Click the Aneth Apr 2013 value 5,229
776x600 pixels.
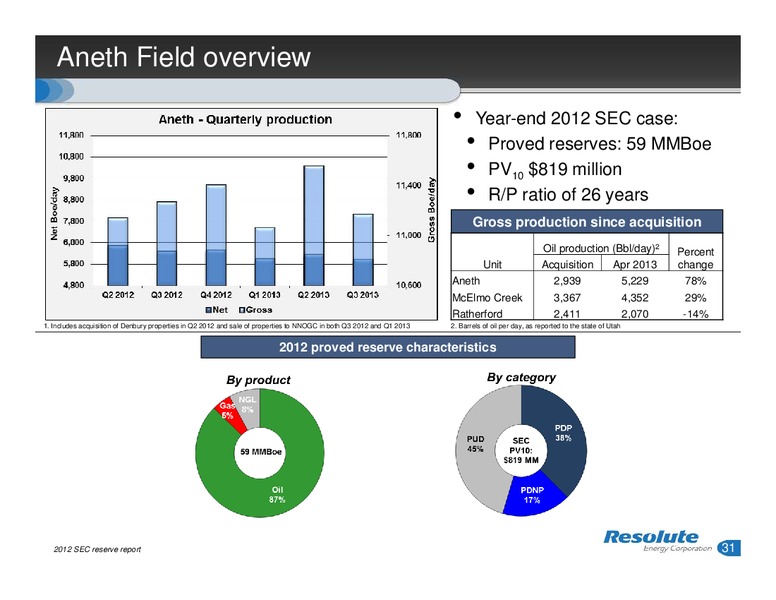pyautogui.click(x=634, y=281)
